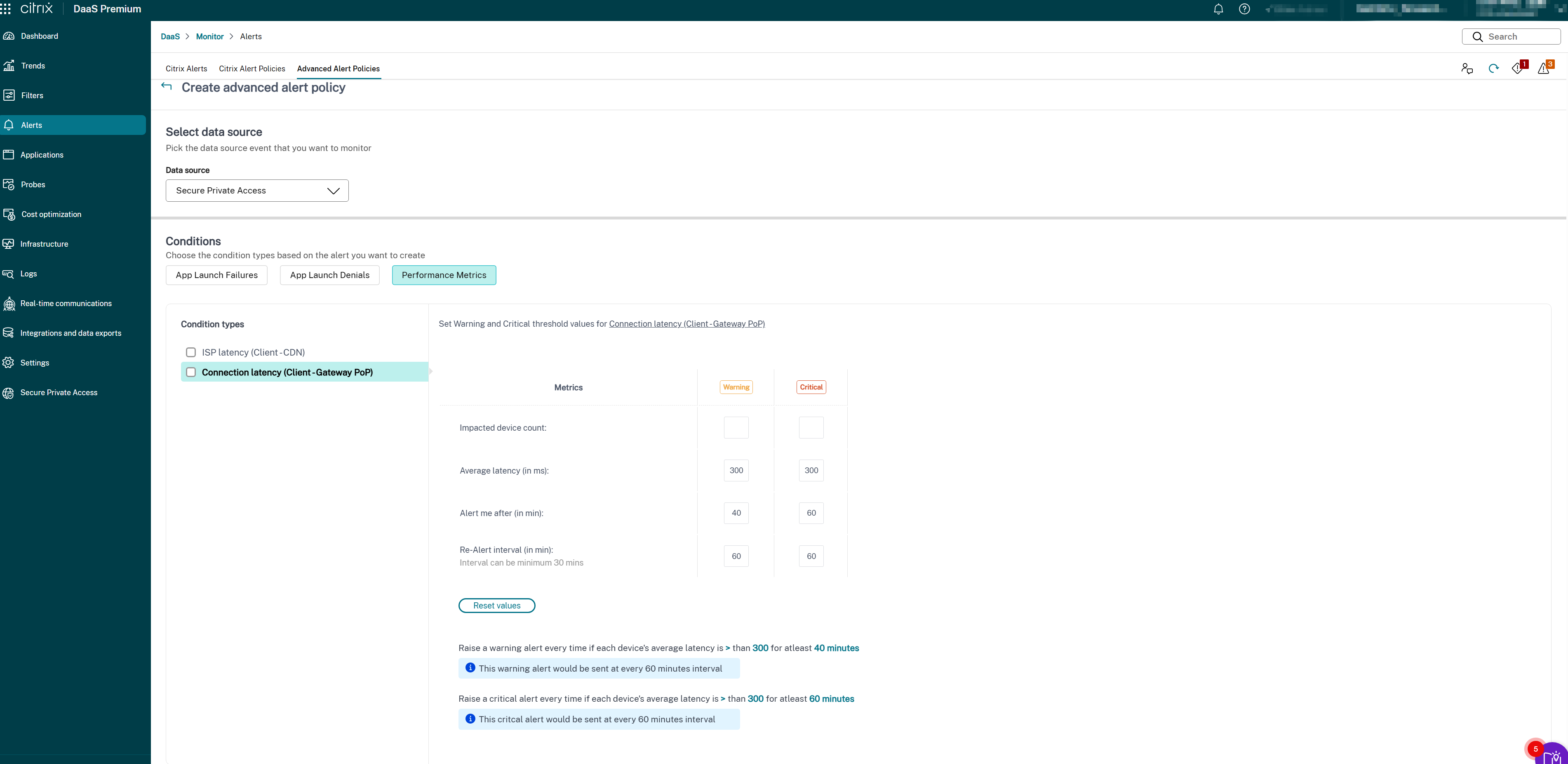Open the Probes section
The width and height of the screenshot is (1568, 764).
tap(33, 184)
